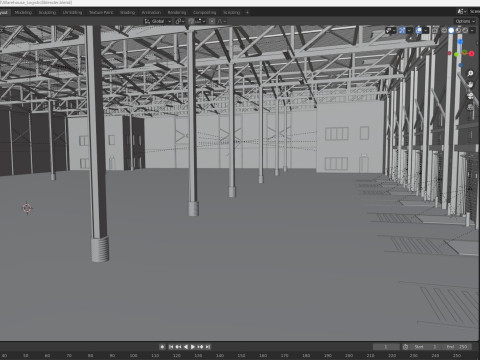The width and height of the screenshot is (480, 360).
Task: Open the Compositing workspace tab
Action: point(204,12)
